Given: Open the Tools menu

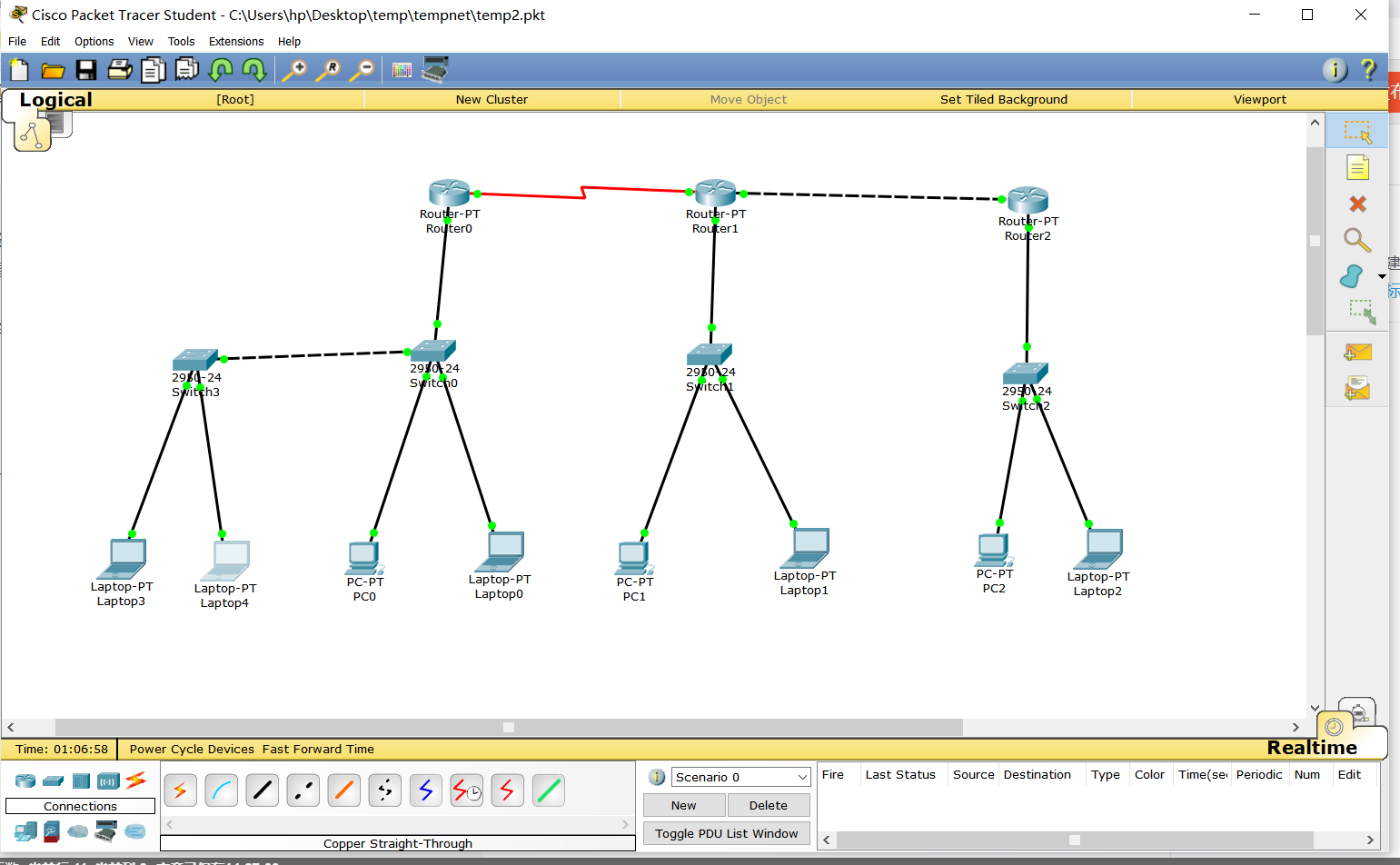Looking at the screenshot, I should [181, 42].
